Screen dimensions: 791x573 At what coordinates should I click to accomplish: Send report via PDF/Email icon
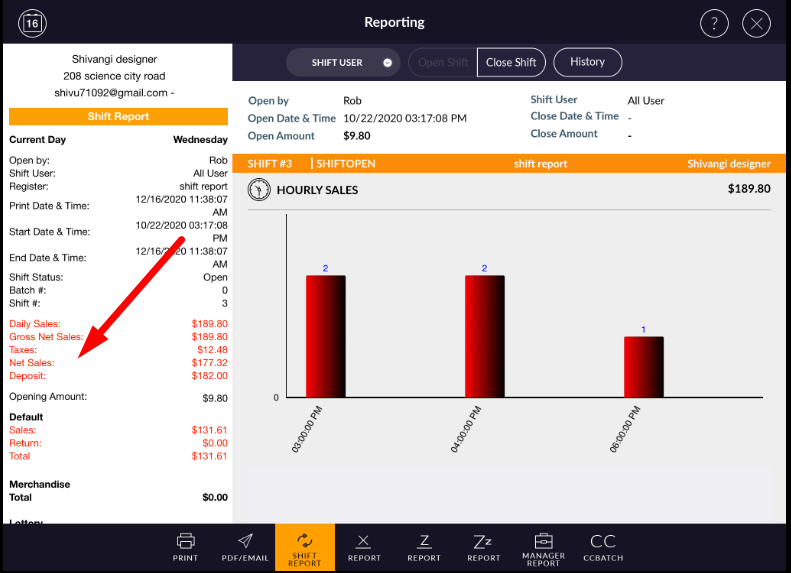tap(245, 546)
